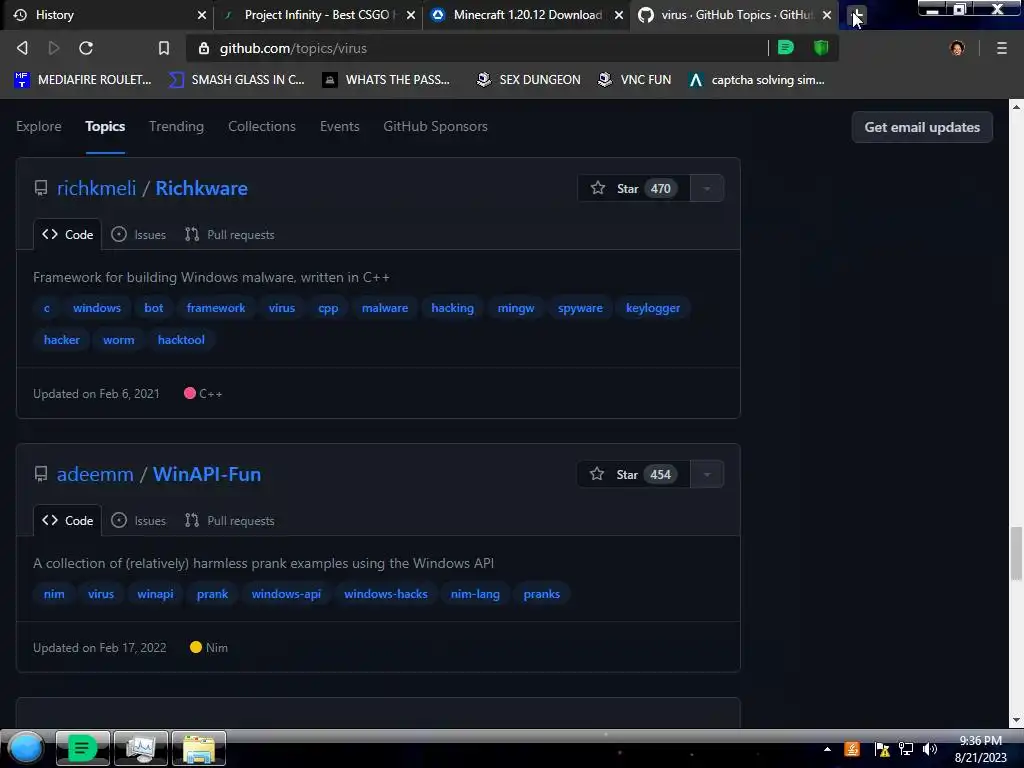Open a new browser tab with plus button
Screen dimensions: 1024x768
(x=856, y=15)
